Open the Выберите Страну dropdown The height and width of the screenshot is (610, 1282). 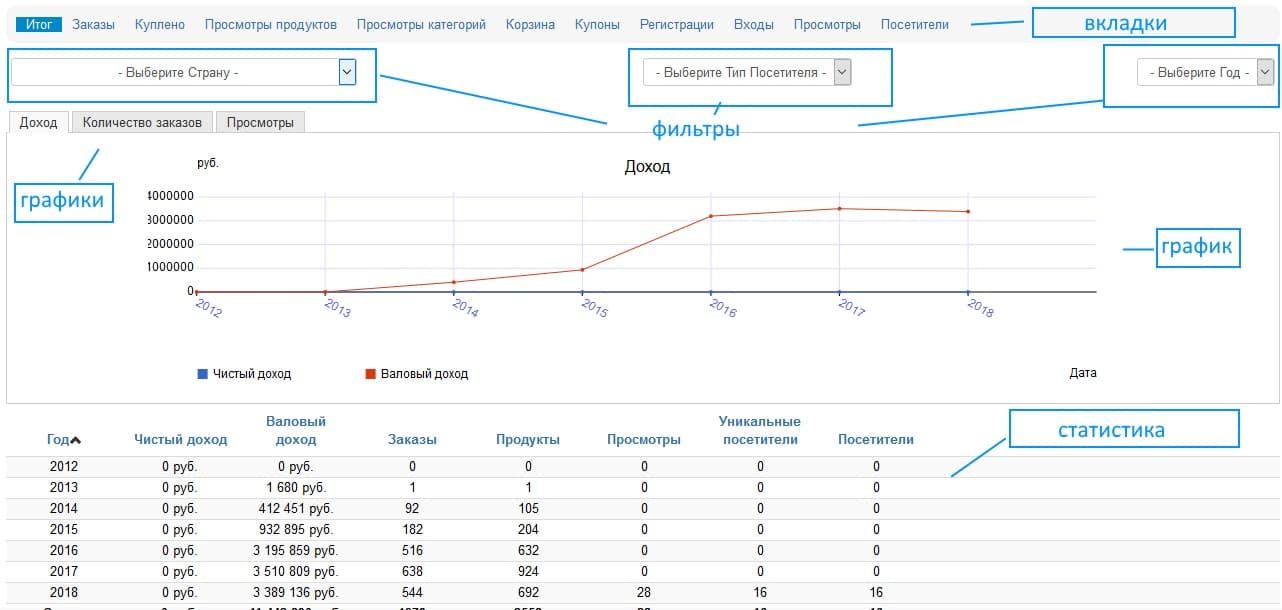pyautogui.click(x=184, y=72)
